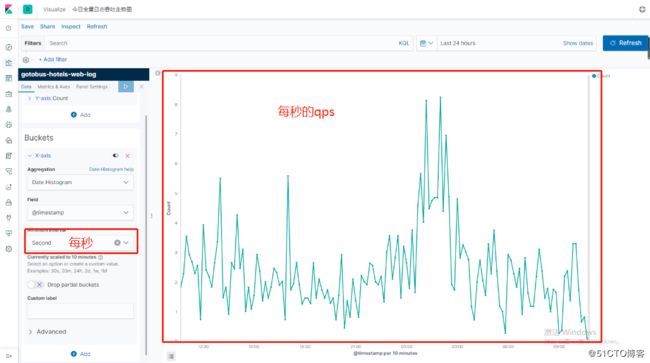Viewport: 650px width, 363px height.
Task: Click the Custom label input field
Action: [x=80, y=310]
